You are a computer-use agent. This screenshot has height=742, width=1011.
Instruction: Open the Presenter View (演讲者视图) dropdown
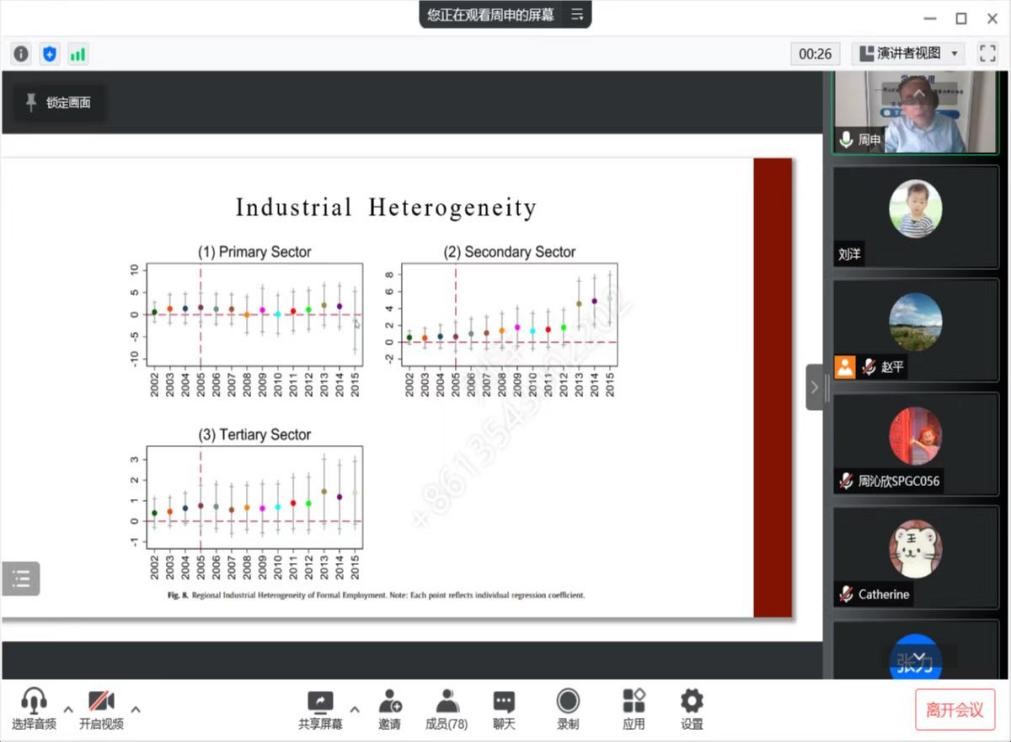(x=908, y=54)
